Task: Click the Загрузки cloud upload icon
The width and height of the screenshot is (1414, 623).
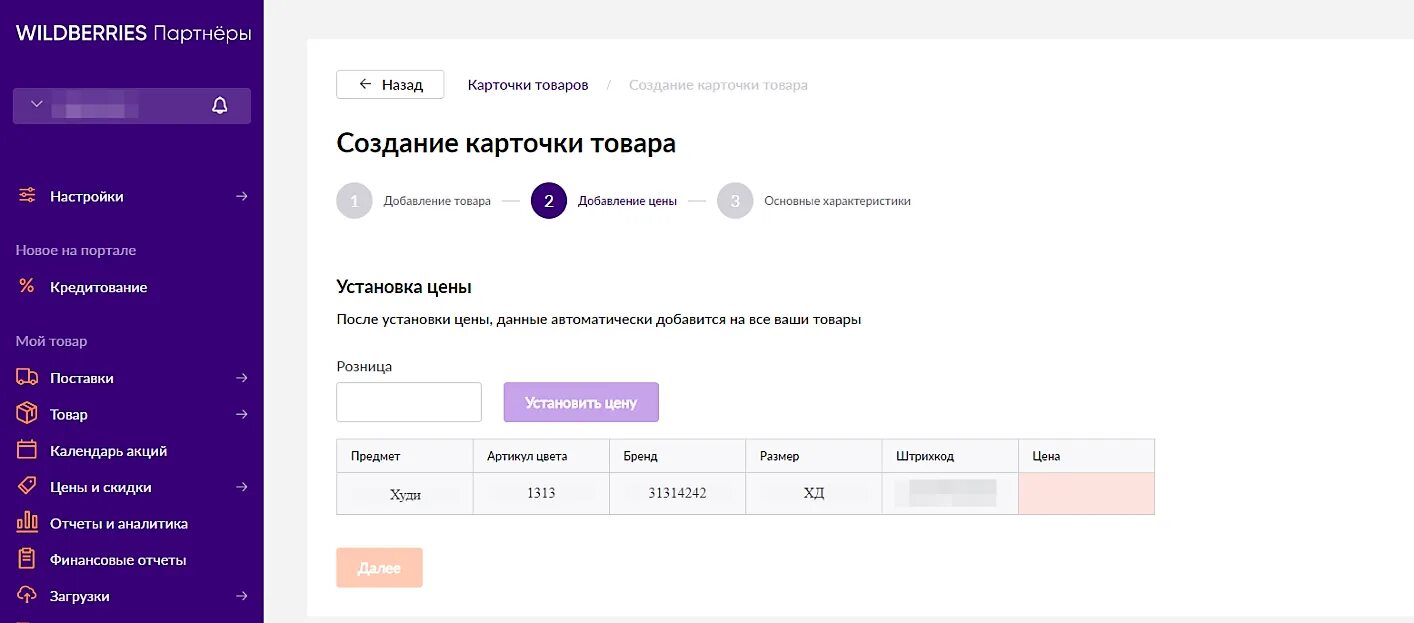Action: click(27, 595)
